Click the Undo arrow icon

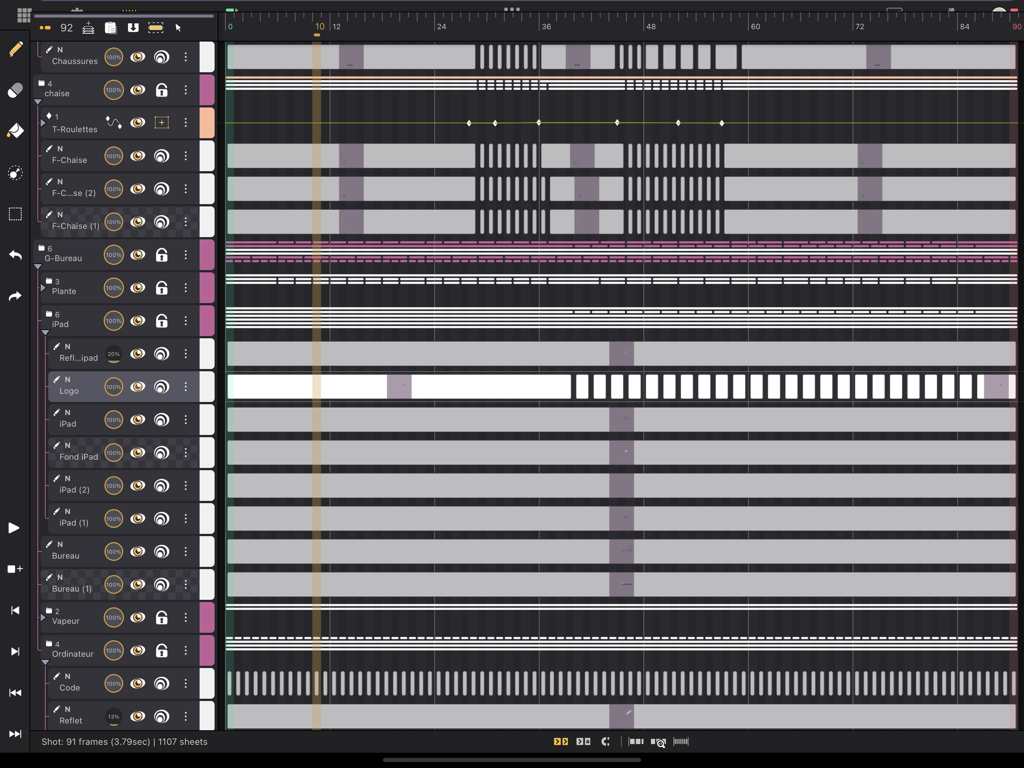tap(15, 255)
